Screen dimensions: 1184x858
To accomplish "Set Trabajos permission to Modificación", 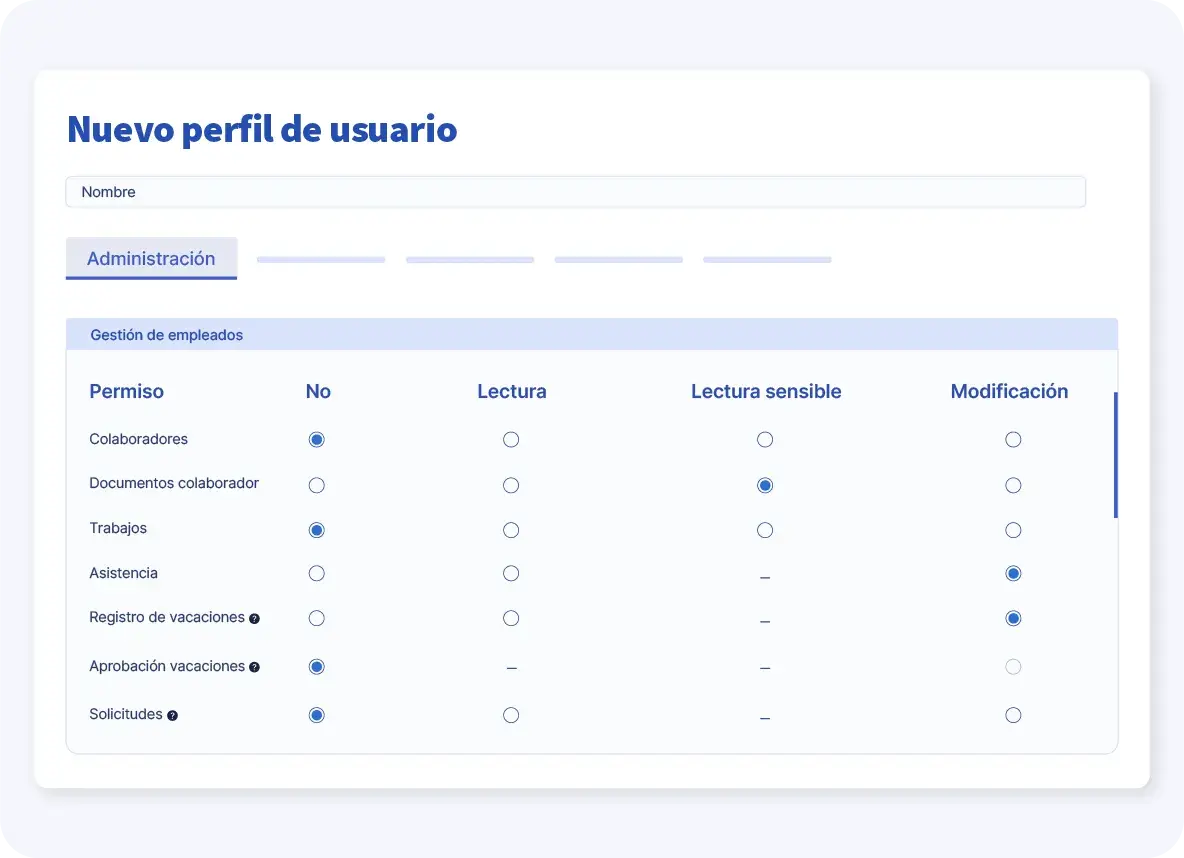I will point(1013,530).
